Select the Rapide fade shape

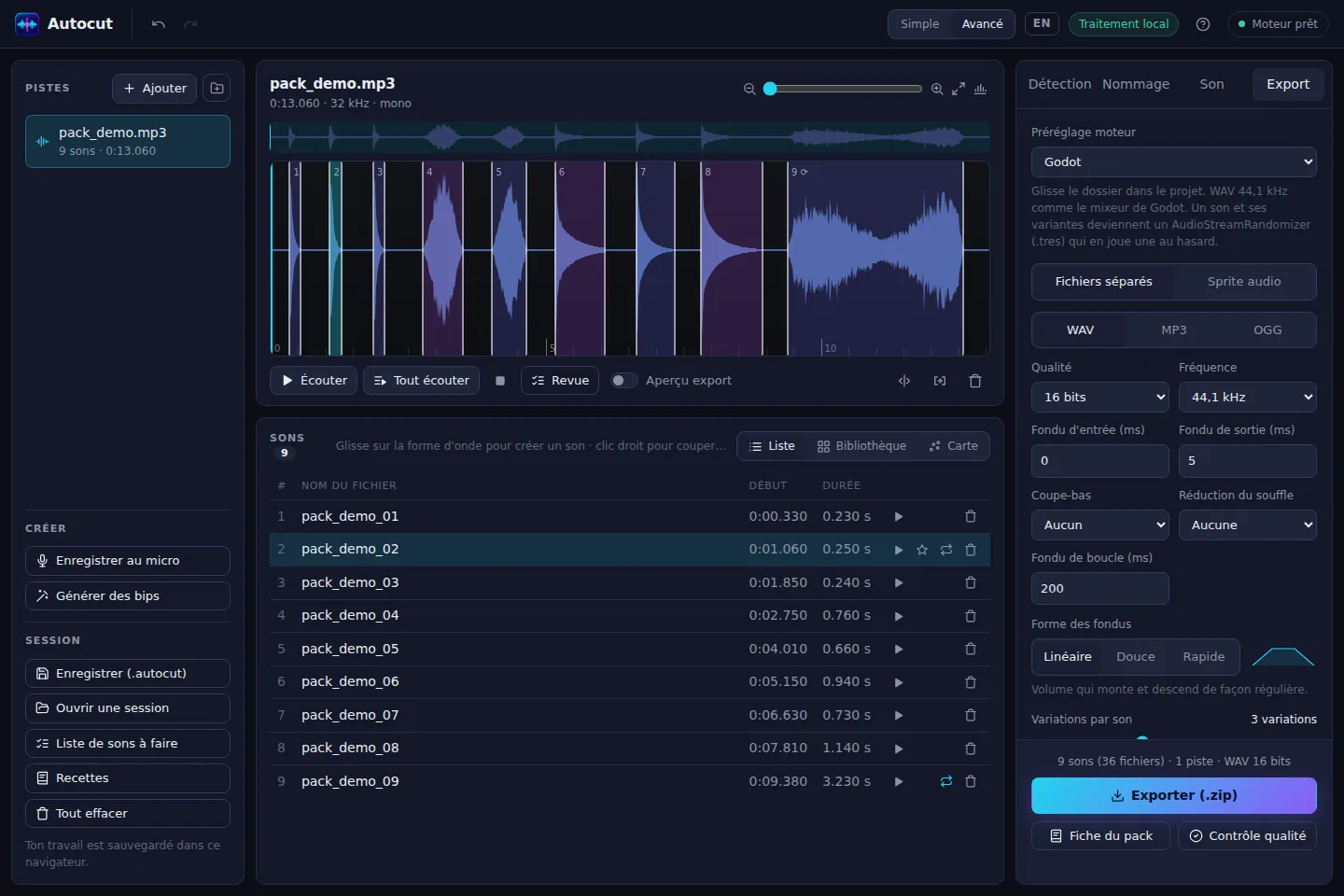click(1204, 657)
